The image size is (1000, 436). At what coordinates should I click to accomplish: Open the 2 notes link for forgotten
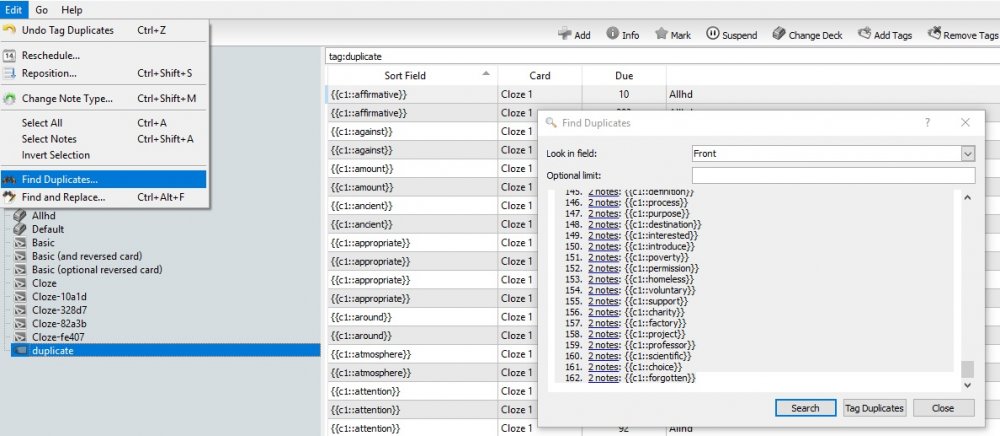(x=602, y=378)
